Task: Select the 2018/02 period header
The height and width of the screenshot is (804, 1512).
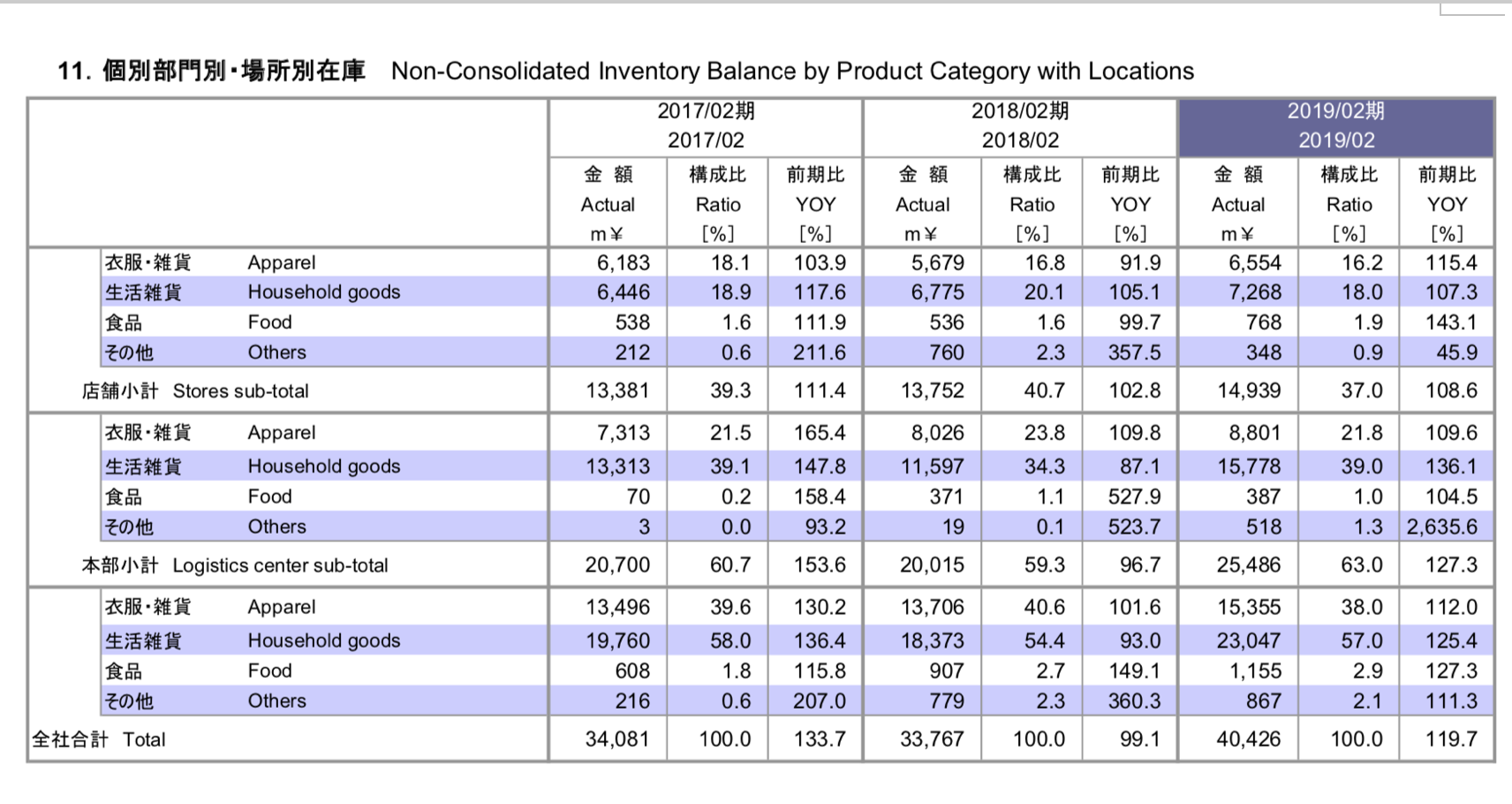Action: coord(1020,126)
